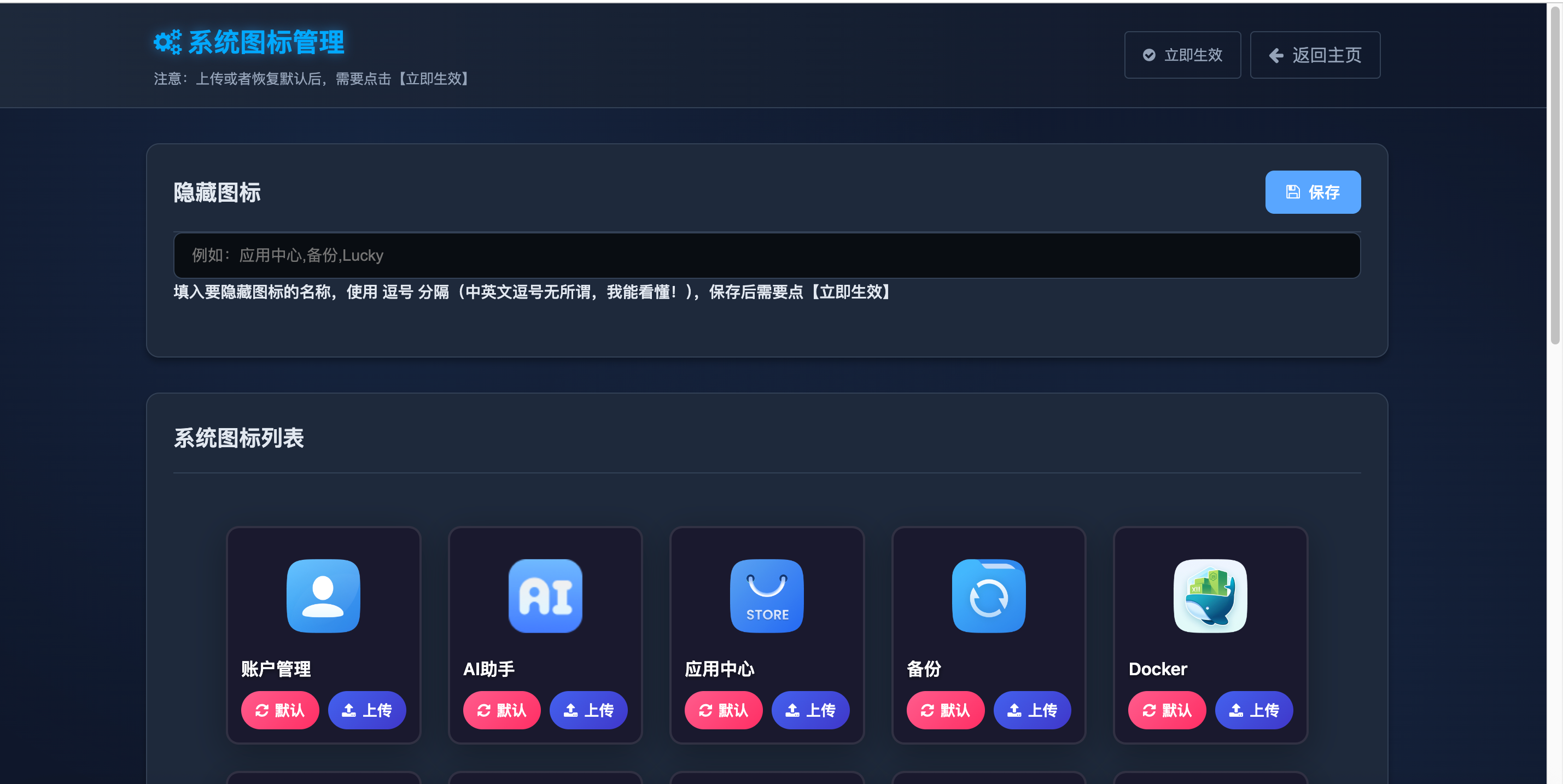The width and height of the screenshot is (1563, 784).
Task: Restore default 应用中心 icon
Action: tap(723, 710)
